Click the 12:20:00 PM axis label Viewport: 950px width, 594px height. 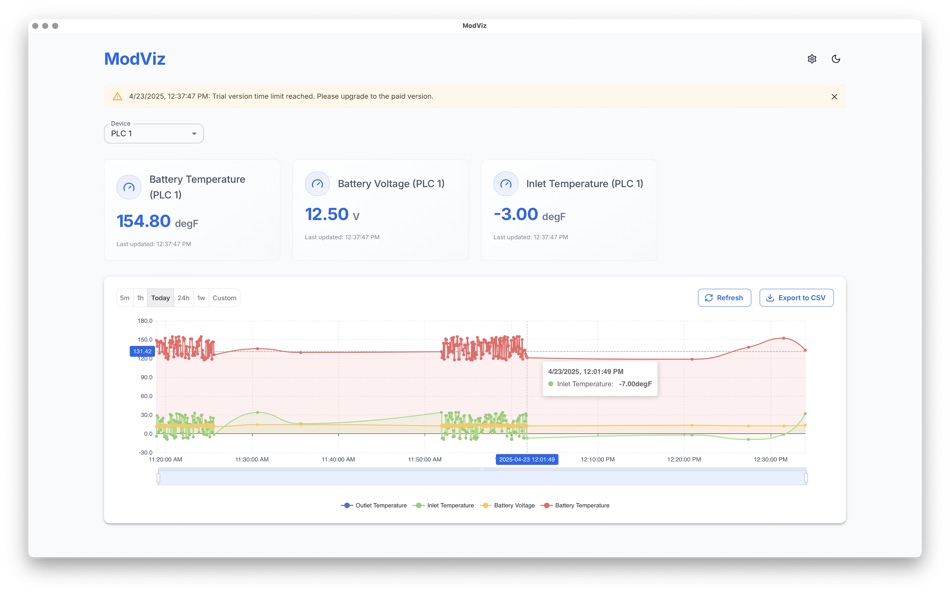pyautogui.click(x=684, y=459)
